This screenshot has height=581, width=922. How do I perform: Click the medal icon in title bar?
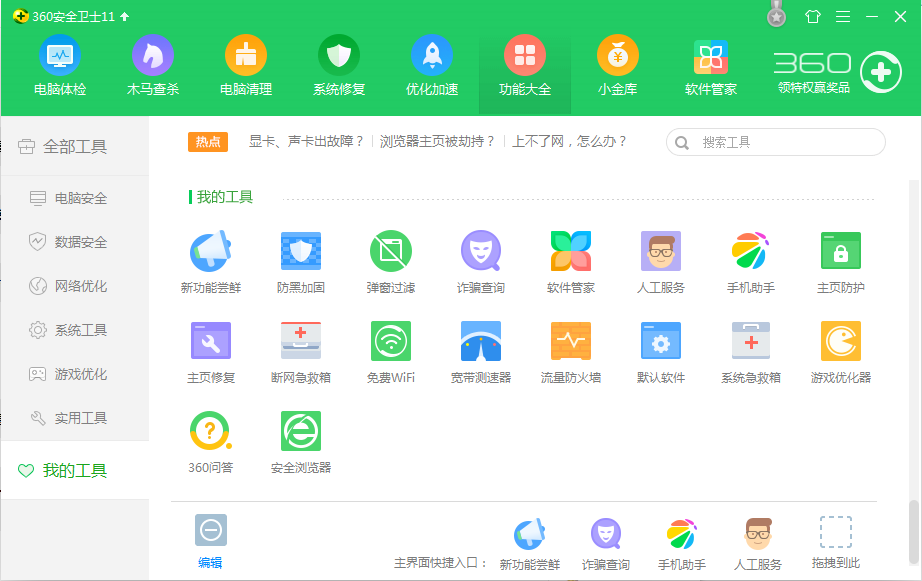(x=776, y=15)
